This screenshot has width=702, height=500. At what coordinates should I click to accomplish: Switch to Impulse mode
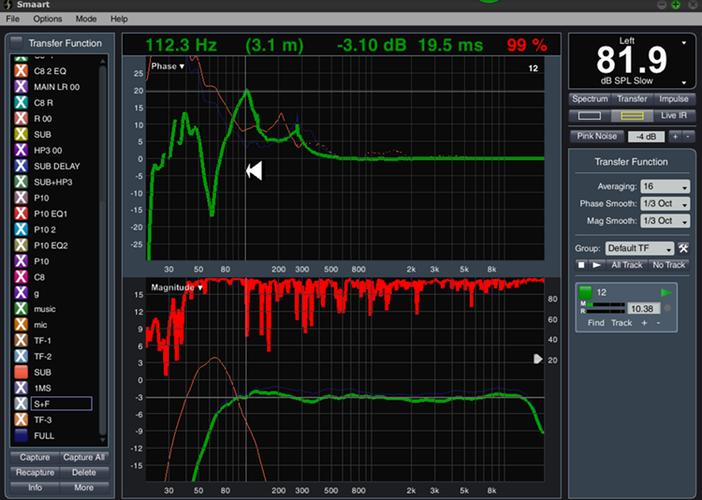[673, 99]
